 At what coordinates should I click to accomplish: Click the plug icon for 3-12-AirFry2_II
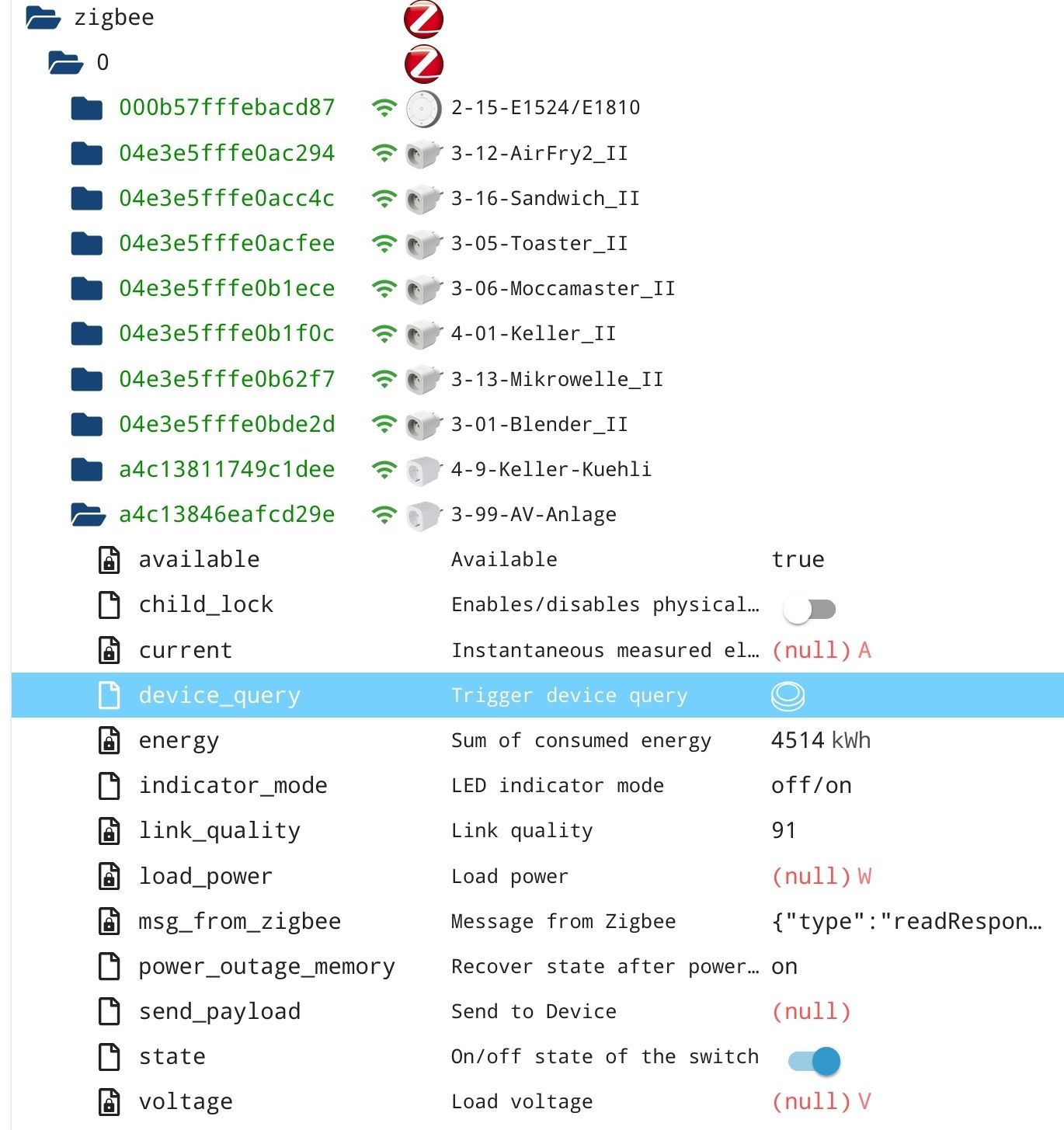pyautogui.click(x=424, y=154)
